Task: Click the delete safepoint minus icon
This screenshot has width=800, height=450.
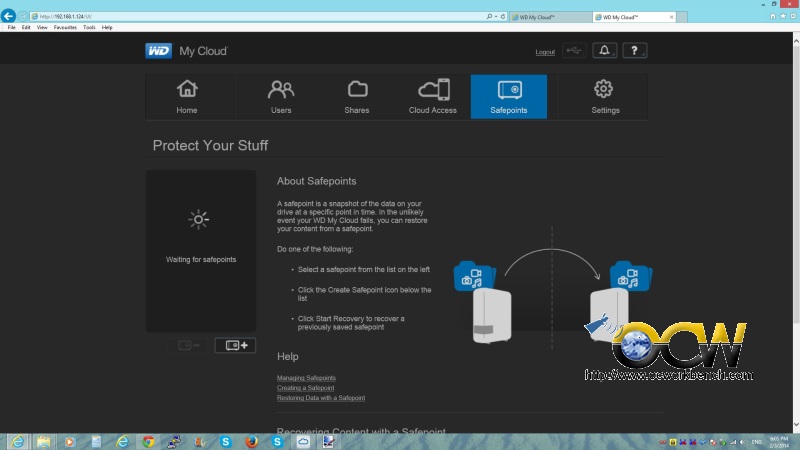Action: click(188, 345)
